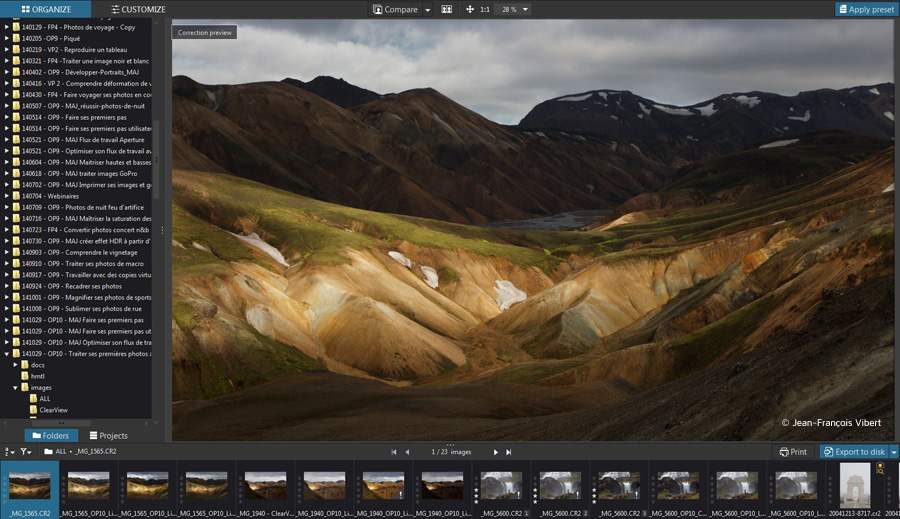The width and height of the screenshot is (900, 519).
Task: Set zoom to 1:1
Action: tap(485, 9)
